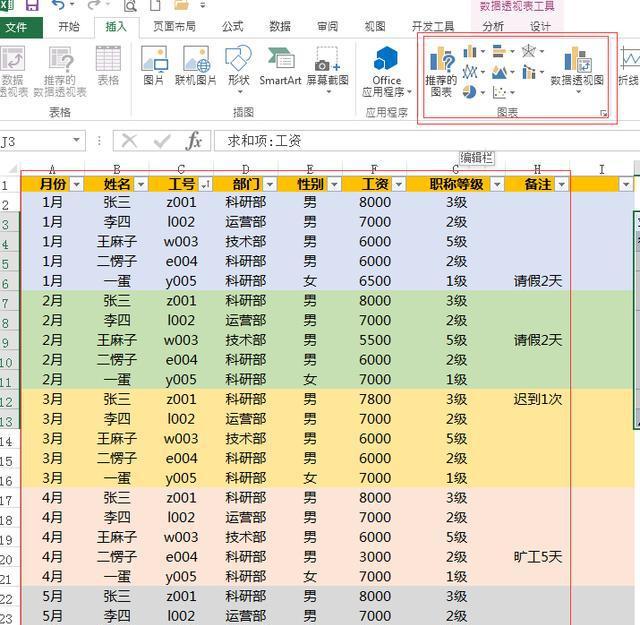Open the Shapes (形状) gallery
The width and height of the screenshot is (640, 625).
pos(238,69)
